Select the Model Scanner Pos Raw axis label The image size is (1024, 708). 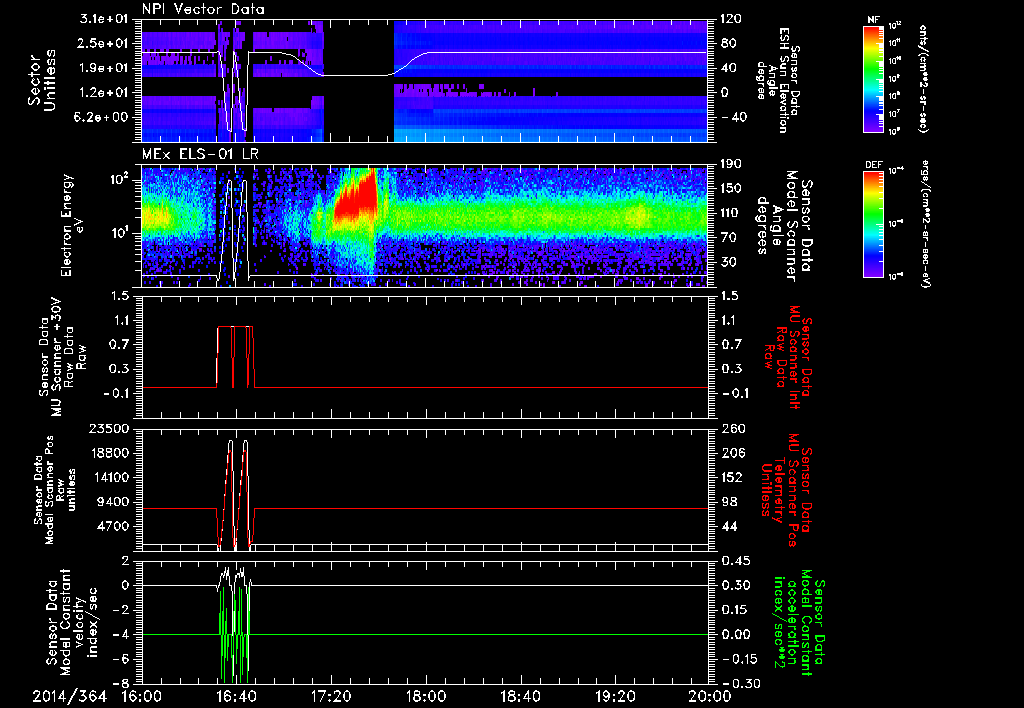(54, 490)
